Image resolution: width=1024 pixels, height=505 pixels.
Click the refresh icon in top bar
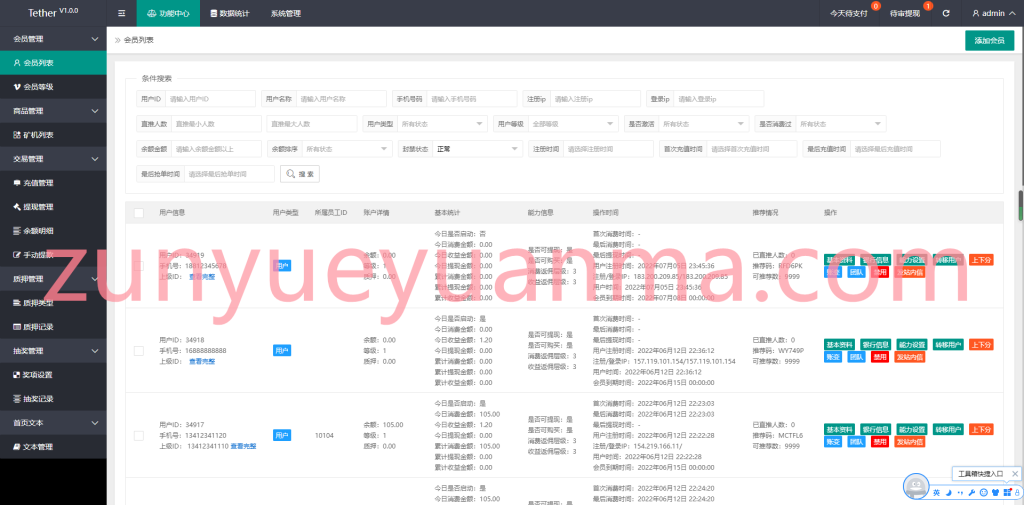[x=946, y=13]
